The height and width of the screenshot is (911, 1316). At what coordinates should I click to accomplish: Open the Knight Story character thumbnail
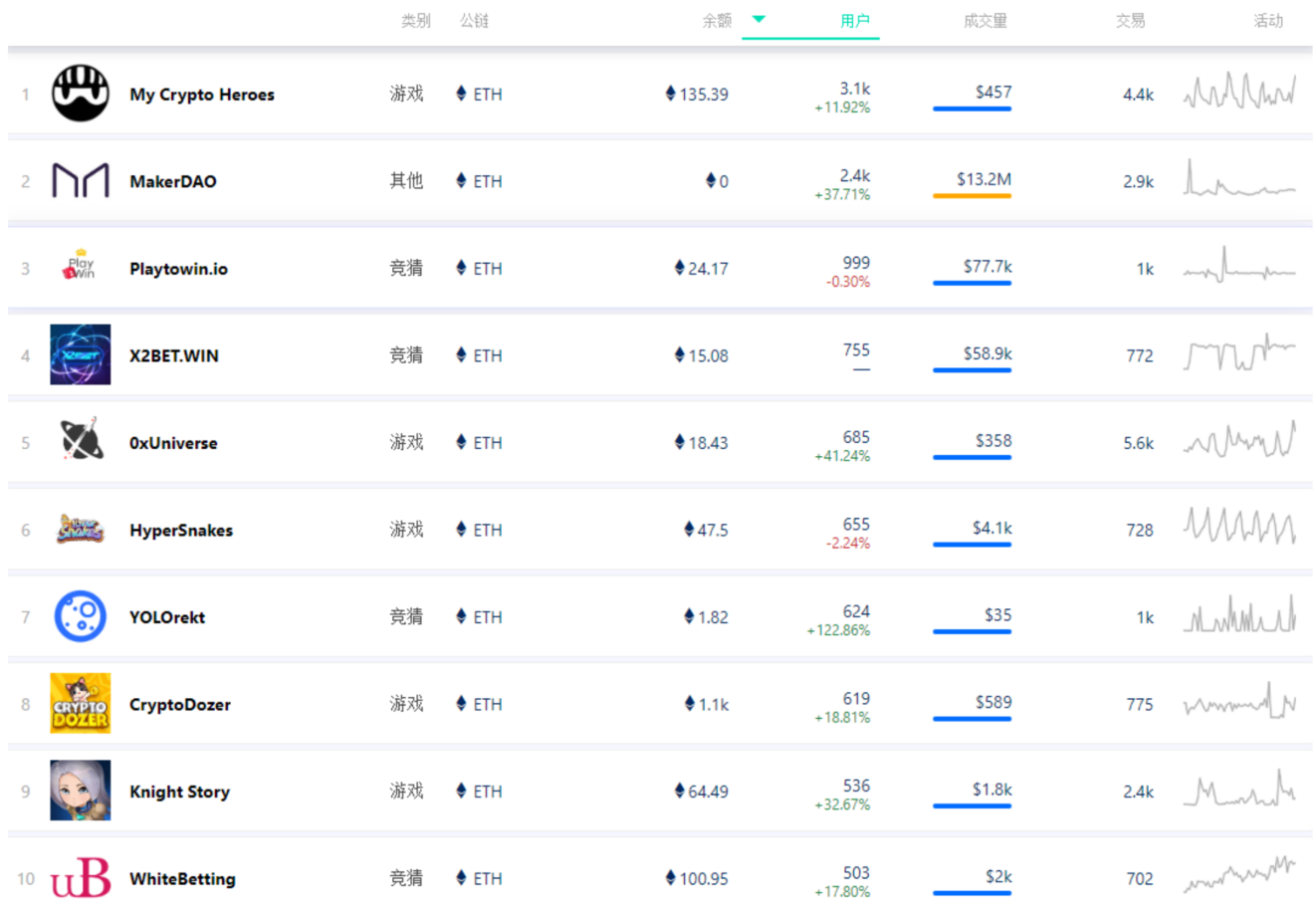click(81, 791)
